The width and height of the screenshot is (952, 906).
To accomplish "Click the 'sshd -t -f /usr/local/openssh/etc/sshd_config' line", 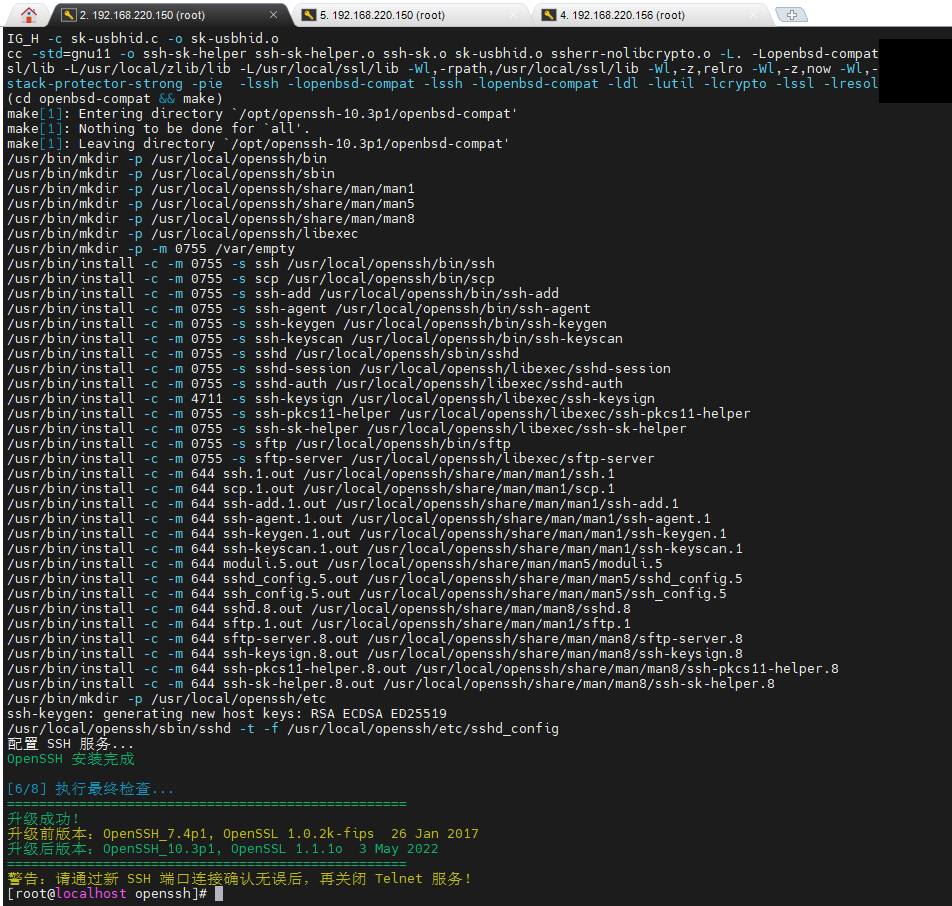I will (283, 729).
